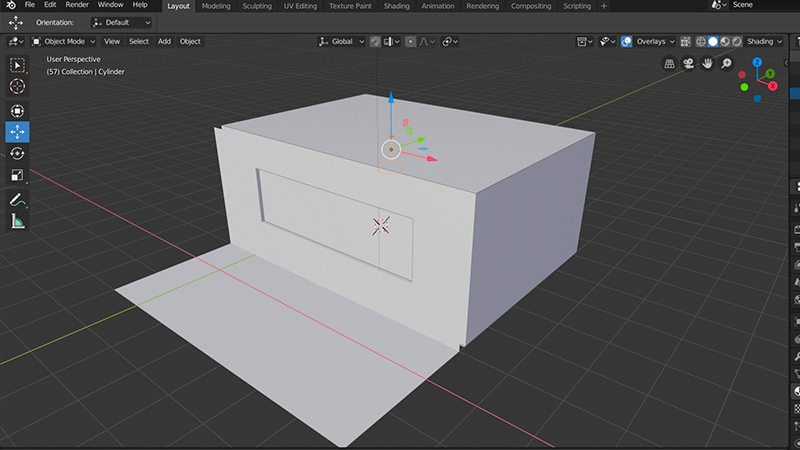Toggle viewport overlays icon

[x=627, y=41]
